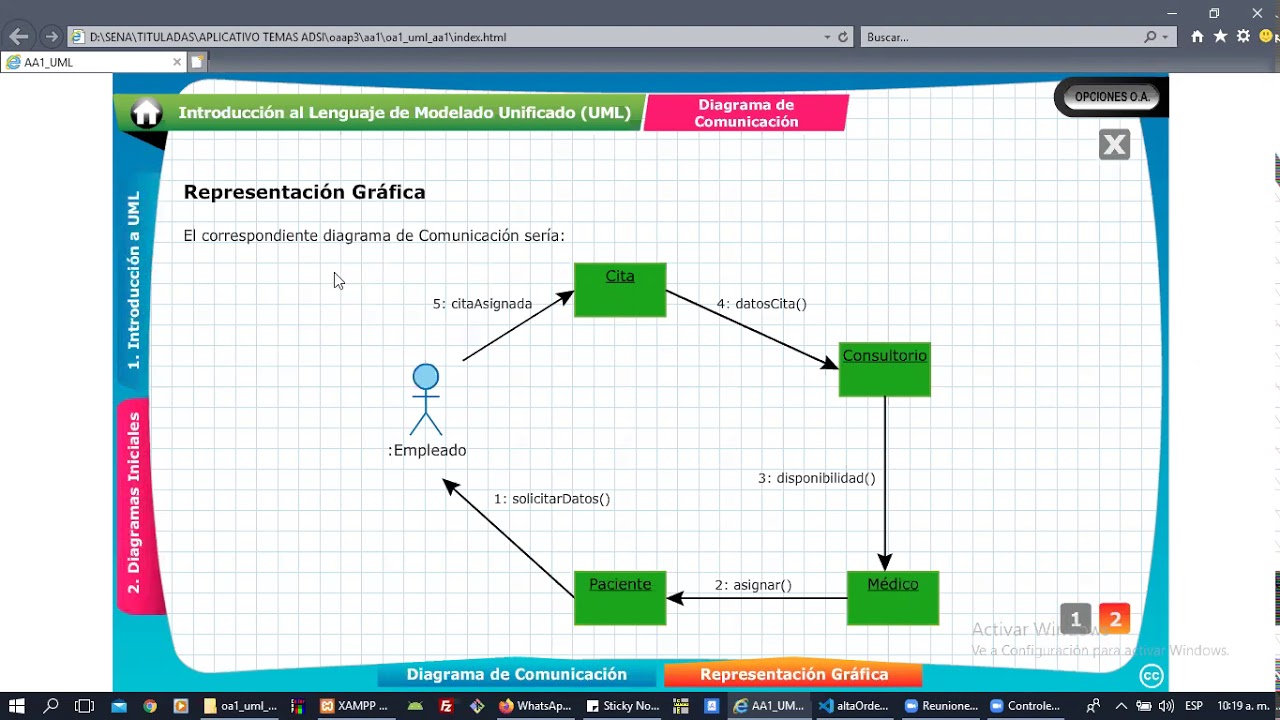The width and height of the screenshot is (1280, 720).
Task: Click the 1: solicitarDatos() message label
Action: coord(552,498)
